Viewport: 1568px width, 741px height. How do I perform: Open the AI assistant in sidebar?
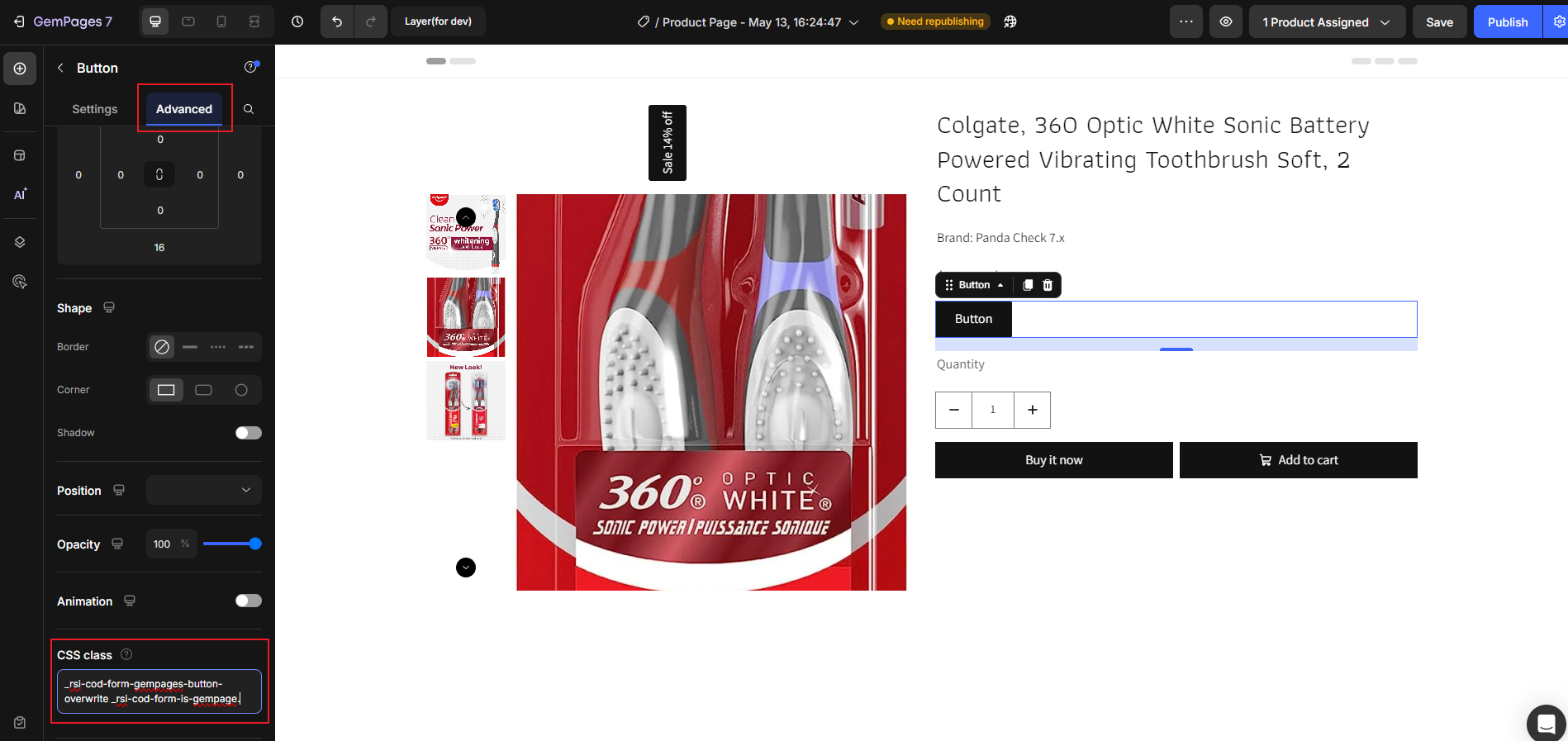click(20, 195)
